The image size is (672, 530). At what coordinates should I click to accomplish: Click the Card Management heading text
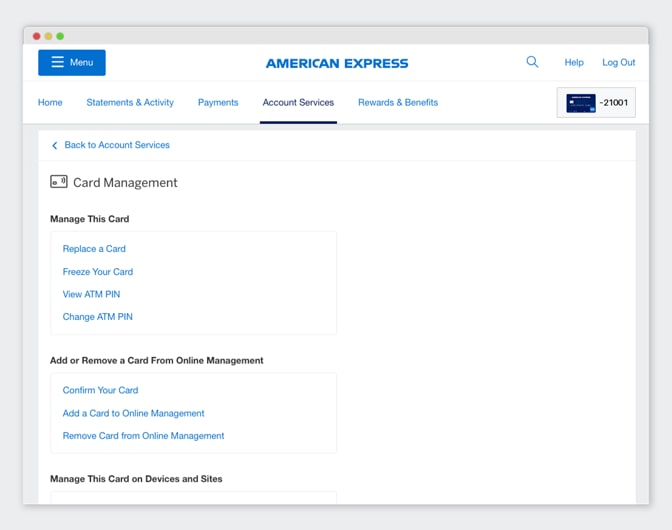point(125,183)
